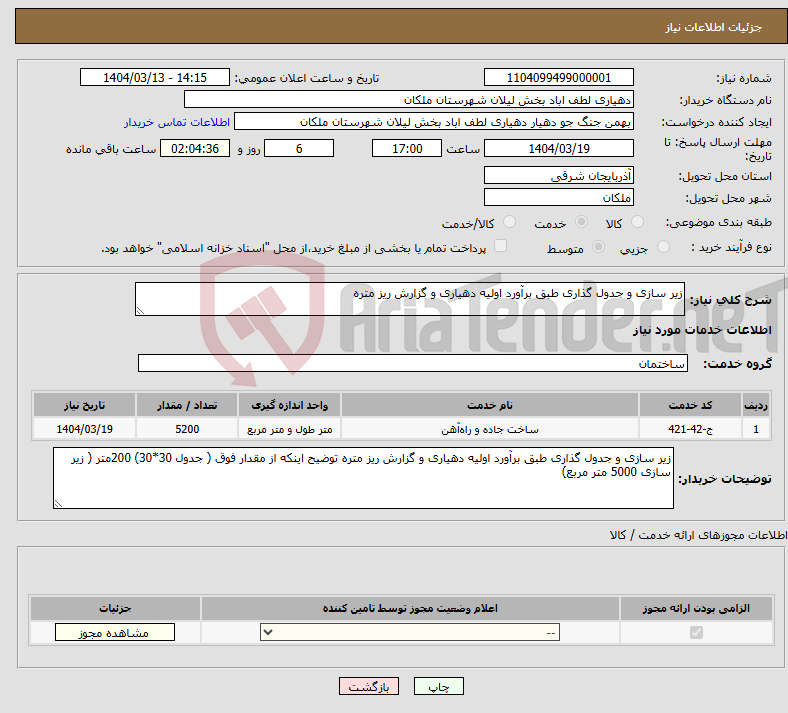Click the deadline time field 17:00
Screen dimensions: 788x713
point(407,148)
